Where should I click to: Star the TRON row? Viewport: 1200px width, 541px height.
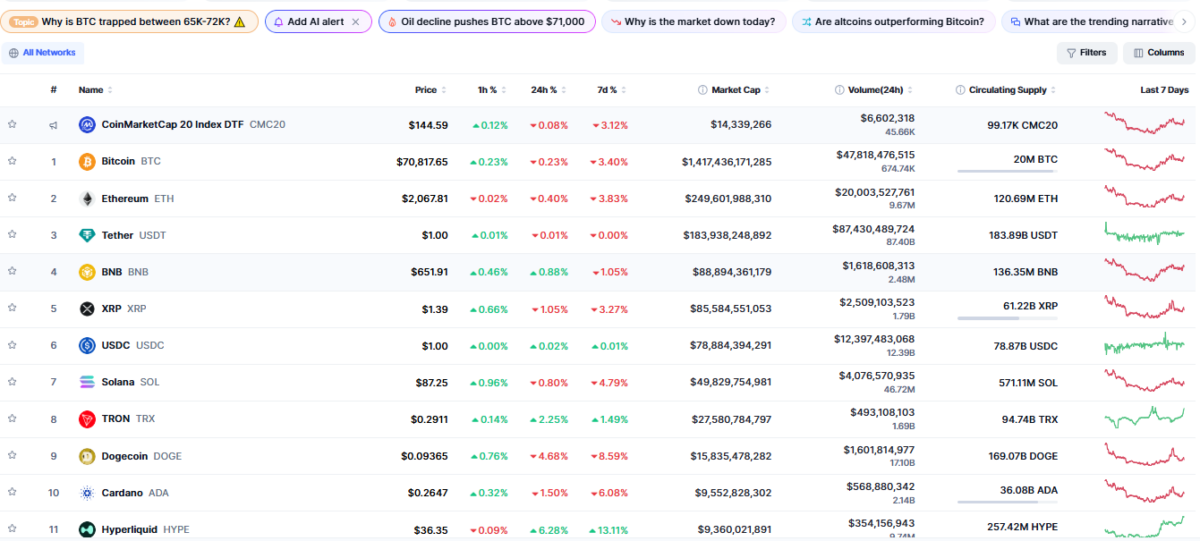[x=12, y=418]
